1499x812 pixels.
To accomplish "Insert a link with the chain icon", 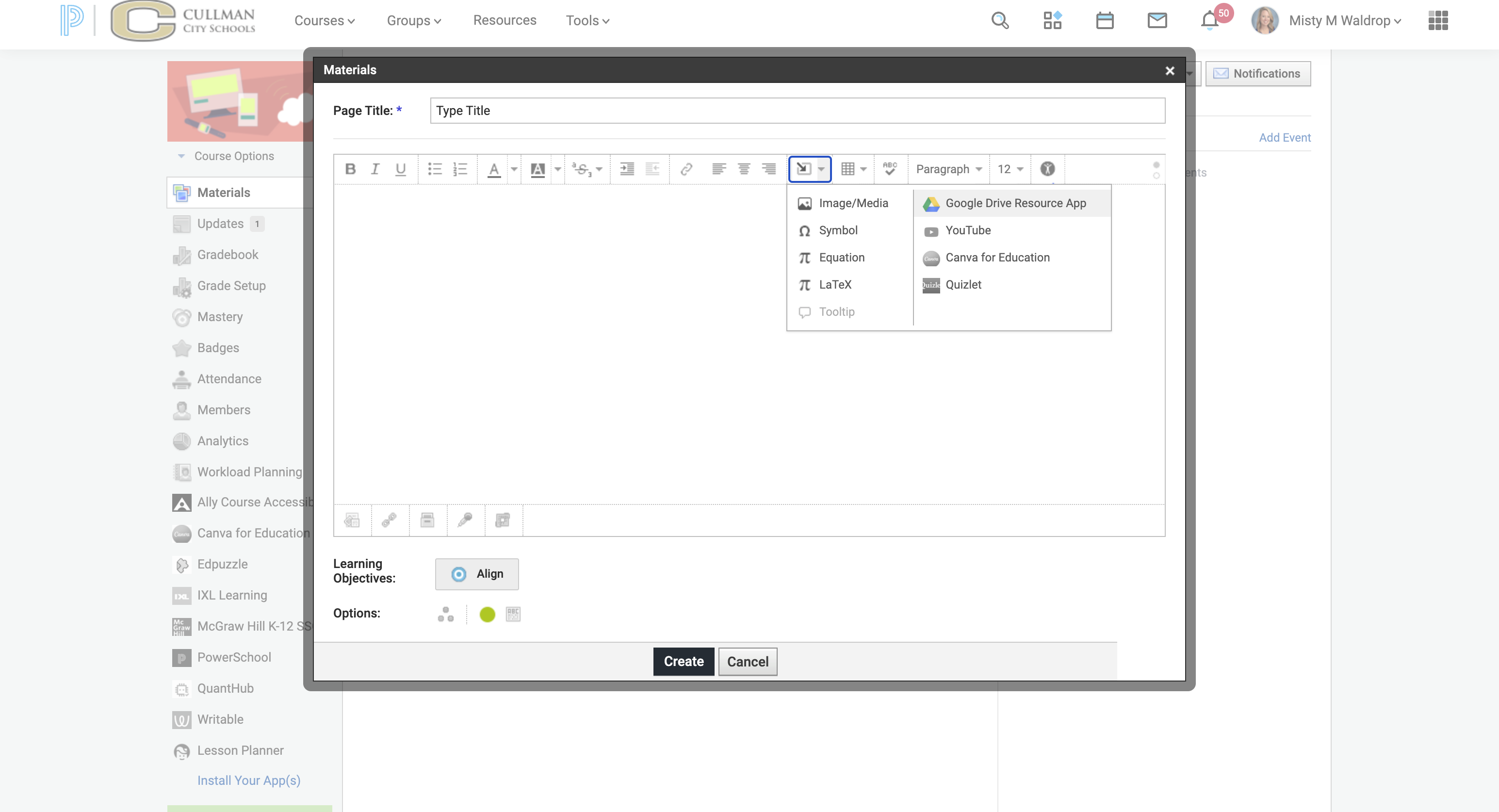I will tap(686, 169).
